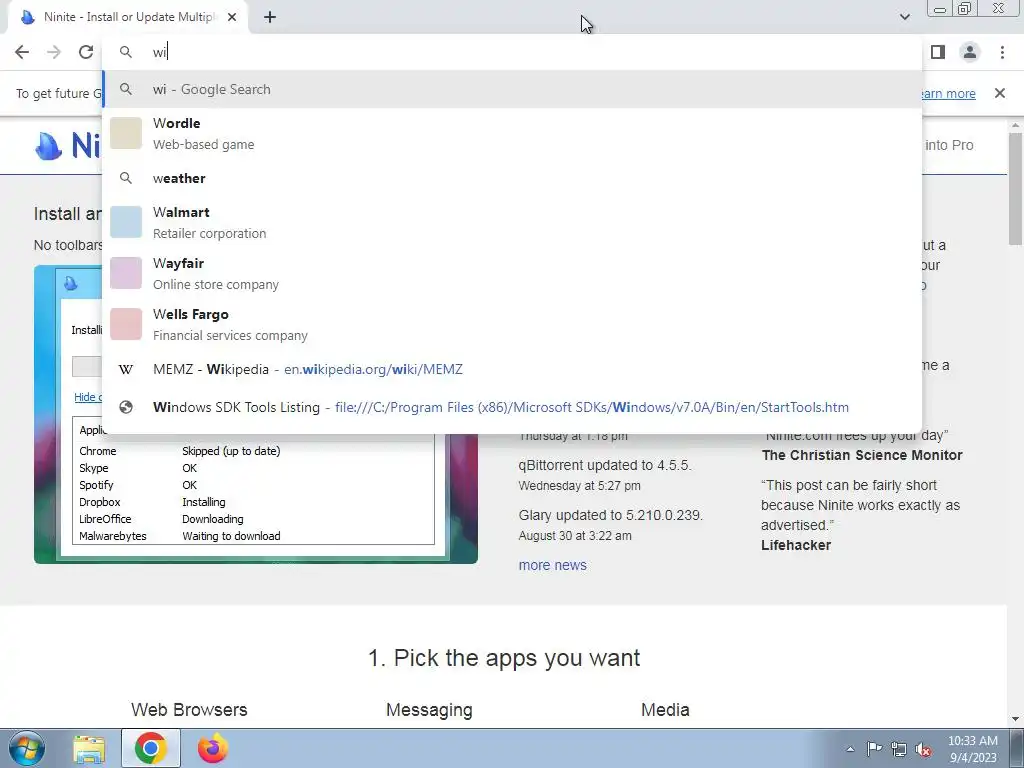Select the Ninite browser tab
The width and height of the screenshot is (1024, 768).
129,18
